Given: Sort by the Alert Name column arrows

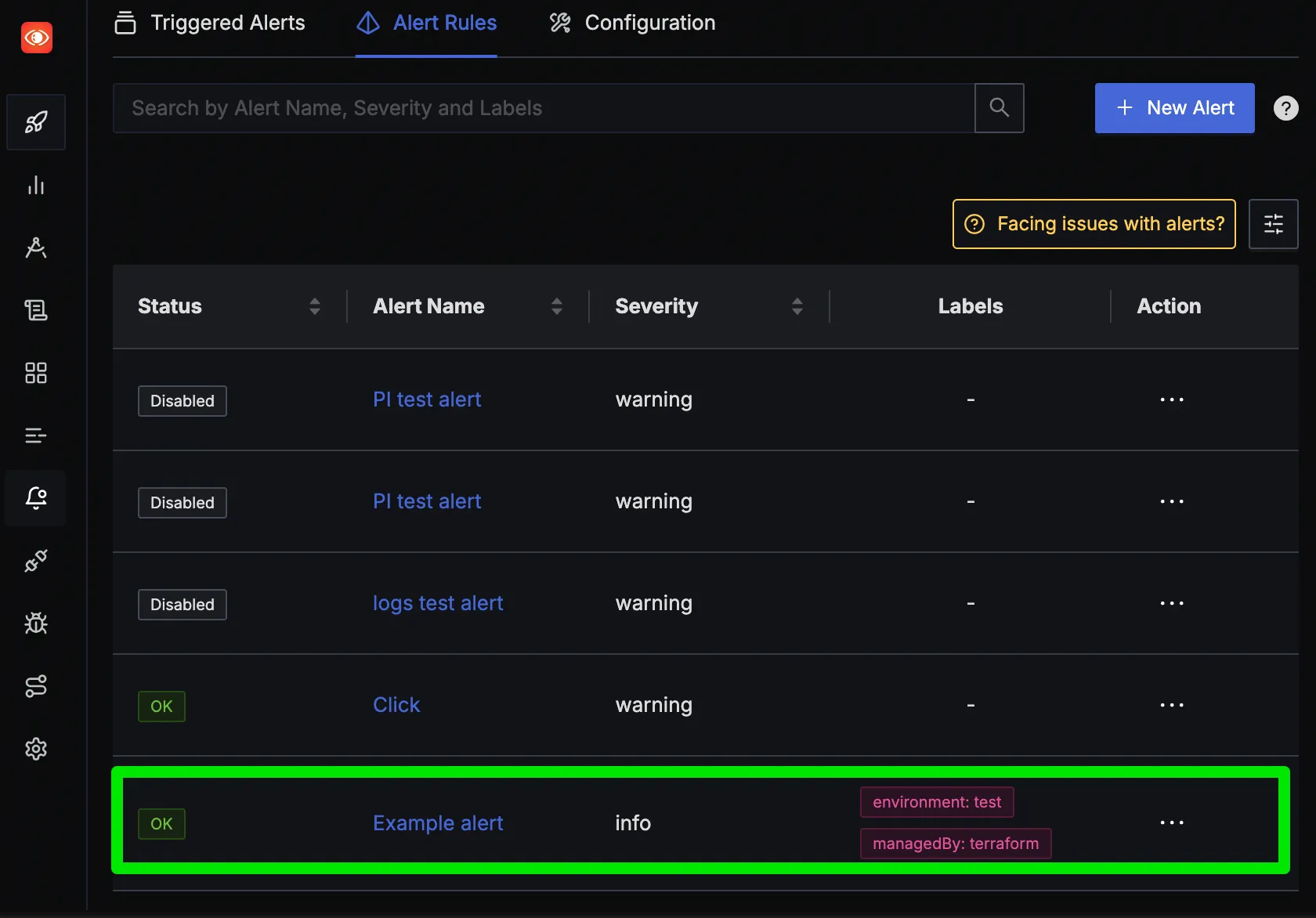Looking at the screenshot, I should point(557,306).
